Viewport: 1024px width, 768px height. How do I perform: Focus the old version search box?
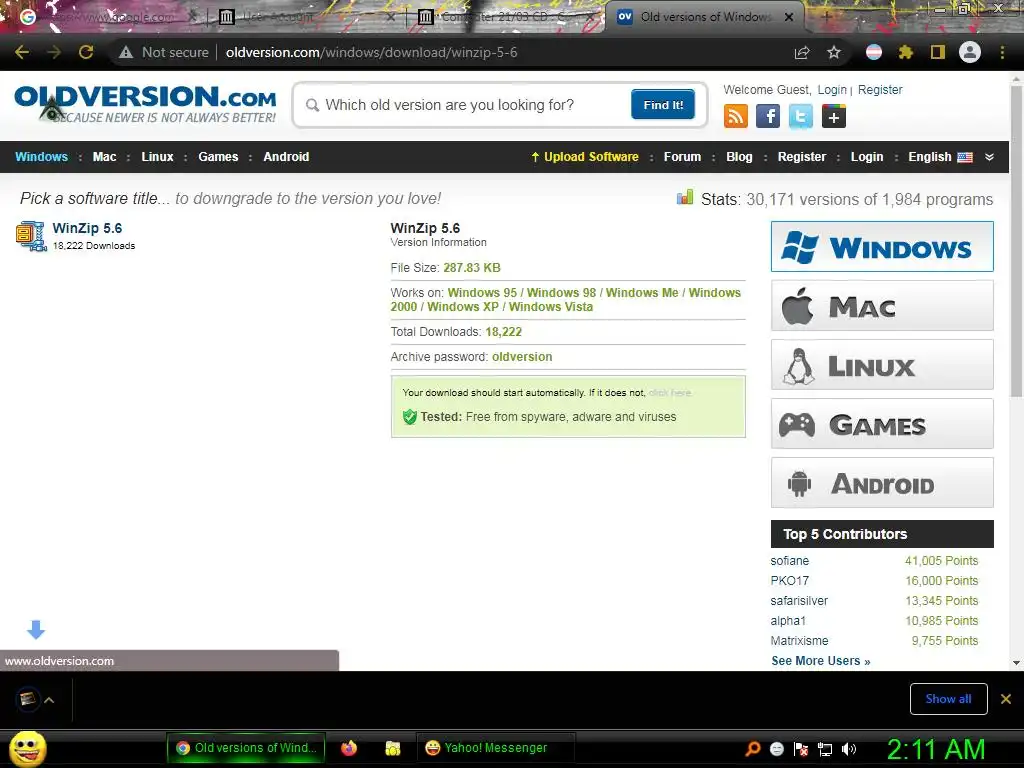tap(467, 105)
